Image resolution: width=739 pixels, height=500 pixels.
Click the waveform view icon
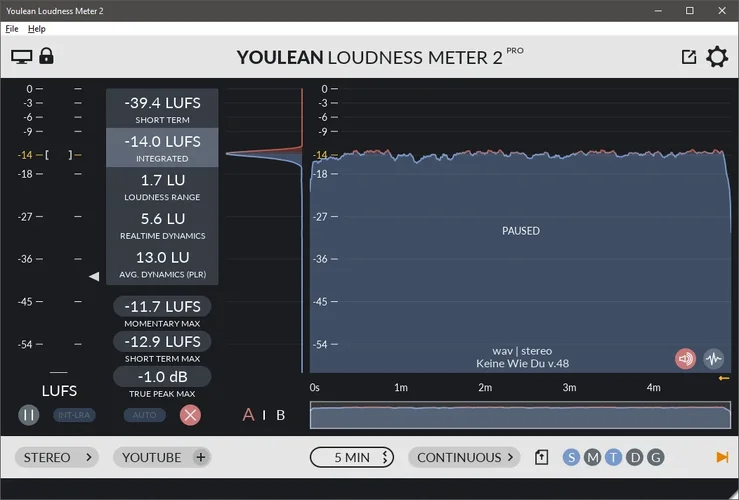click(714, 359)
